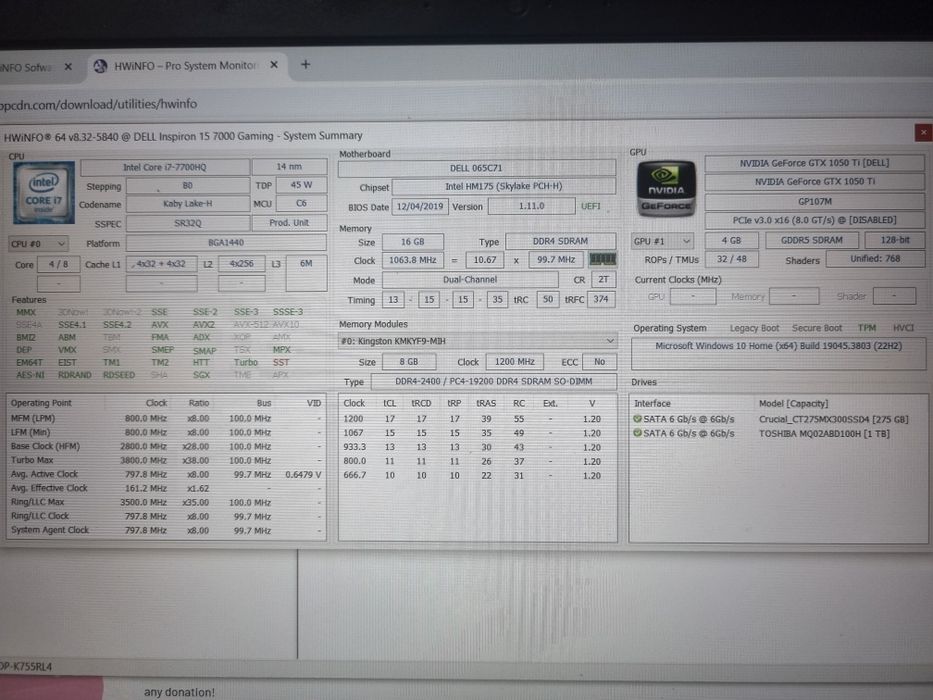Click the ECC No field

coord(599,361)
